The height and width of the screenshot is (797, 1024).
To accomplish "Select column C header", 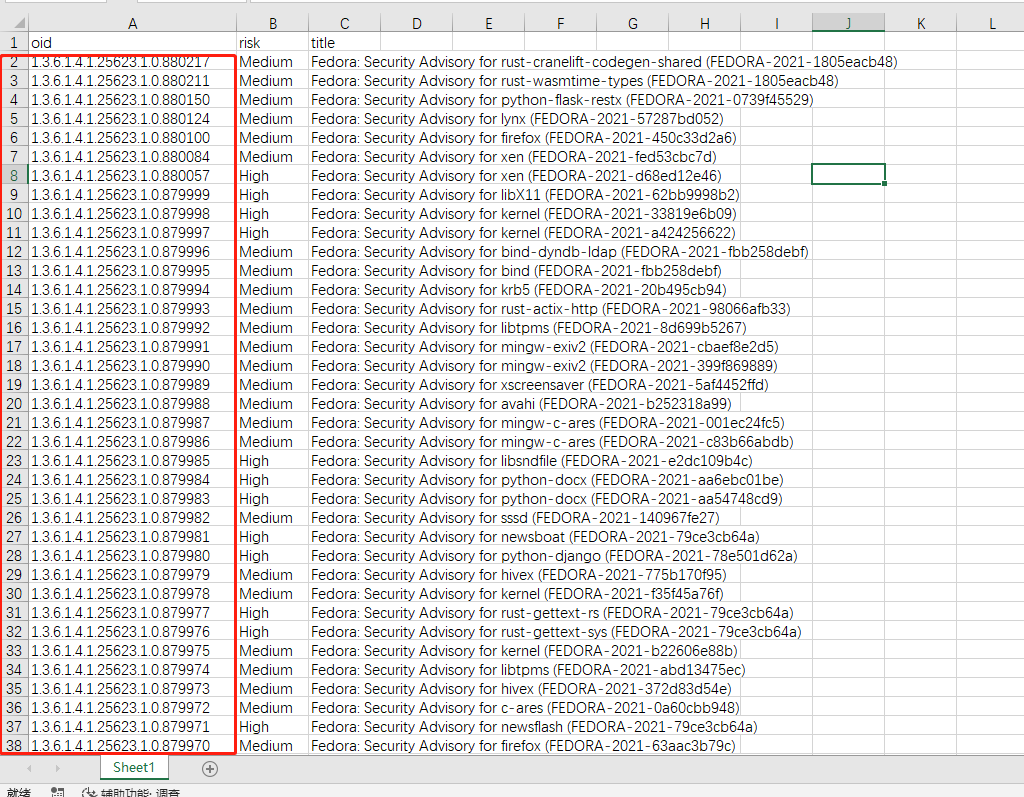I will tap(344, 24).
